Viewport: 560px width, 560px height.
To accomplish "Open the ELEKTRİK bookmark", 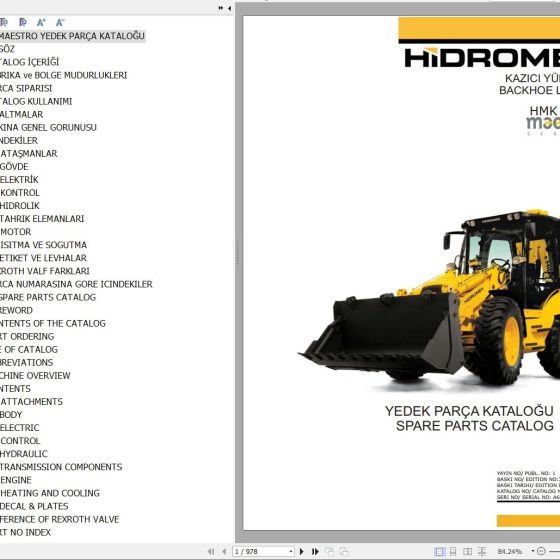I will 19,180.
